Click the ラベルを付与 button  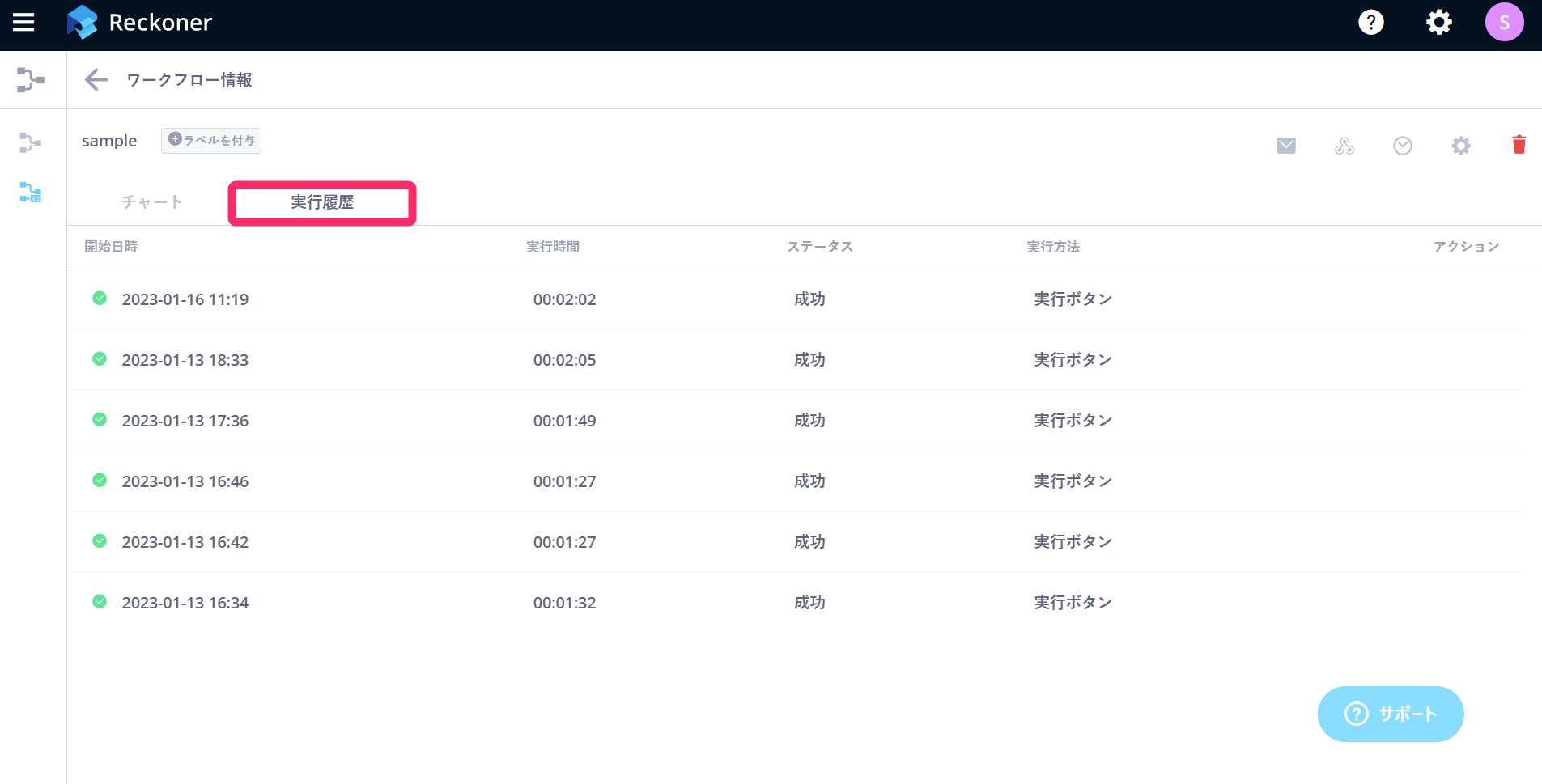click(211, 141)
